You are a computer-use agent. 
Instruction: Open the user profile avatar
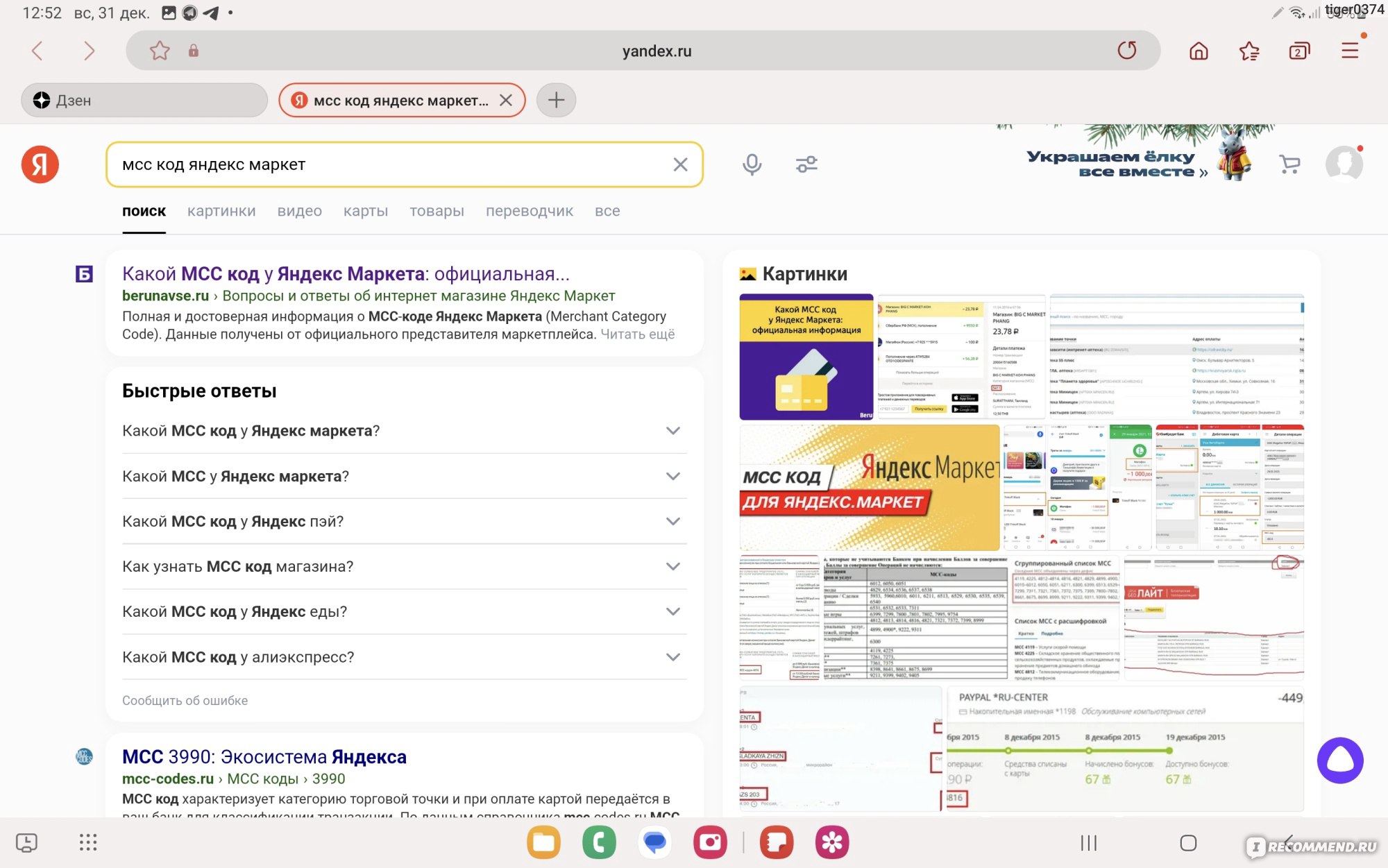(x=1344, y=164)
